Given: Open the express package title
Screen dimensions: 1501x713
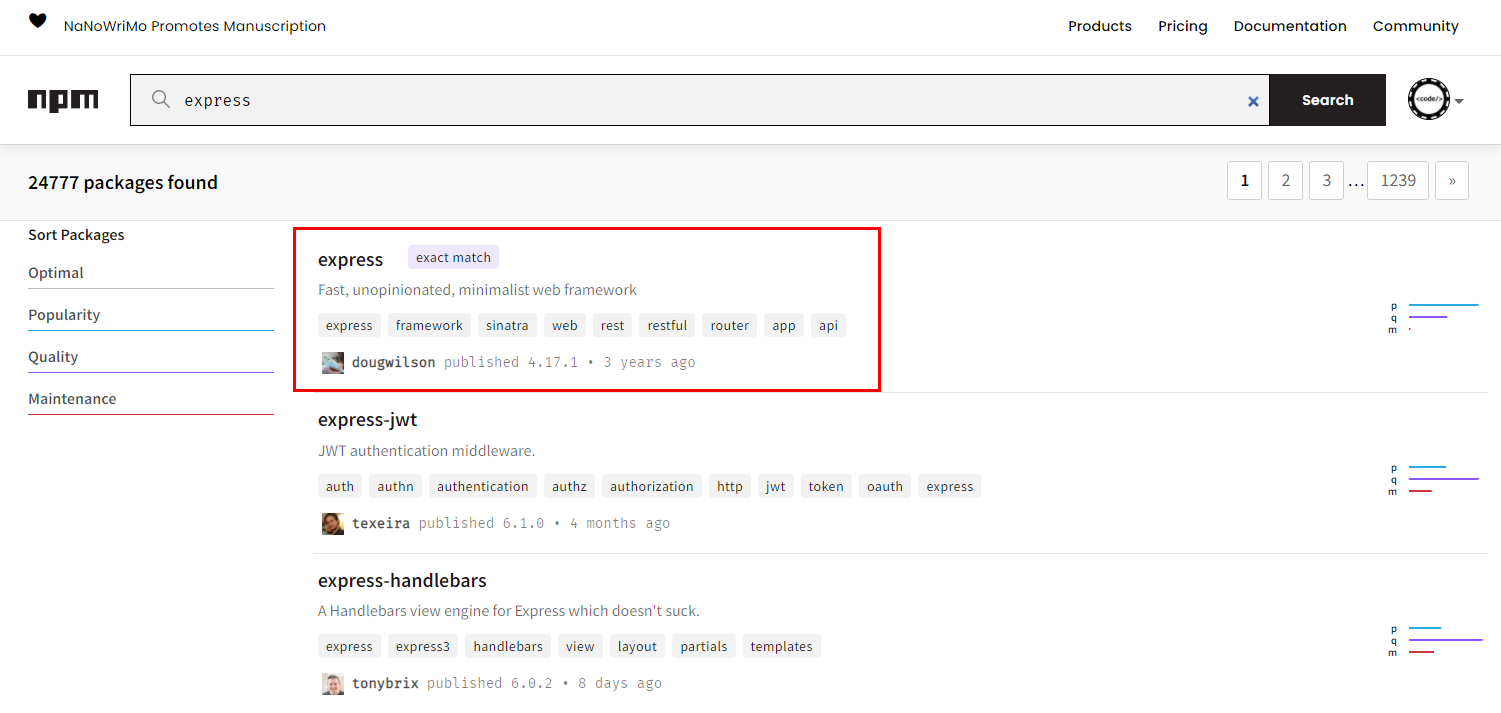Looking at the screenshot, I should click(x=350, y=260).
